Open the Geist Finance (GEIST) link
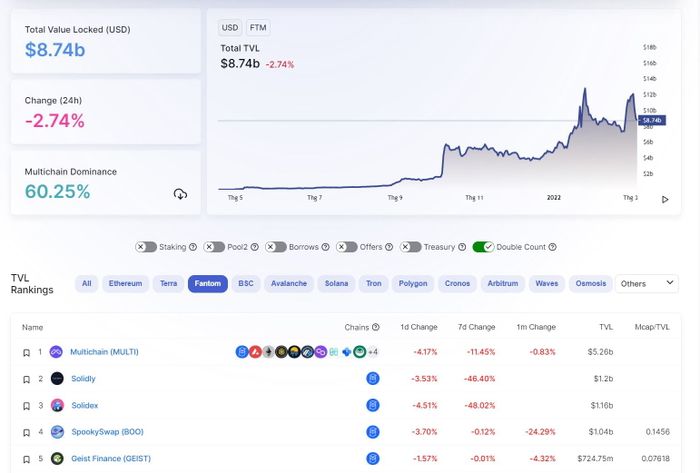Screen dimensions: 700x473 111,459
